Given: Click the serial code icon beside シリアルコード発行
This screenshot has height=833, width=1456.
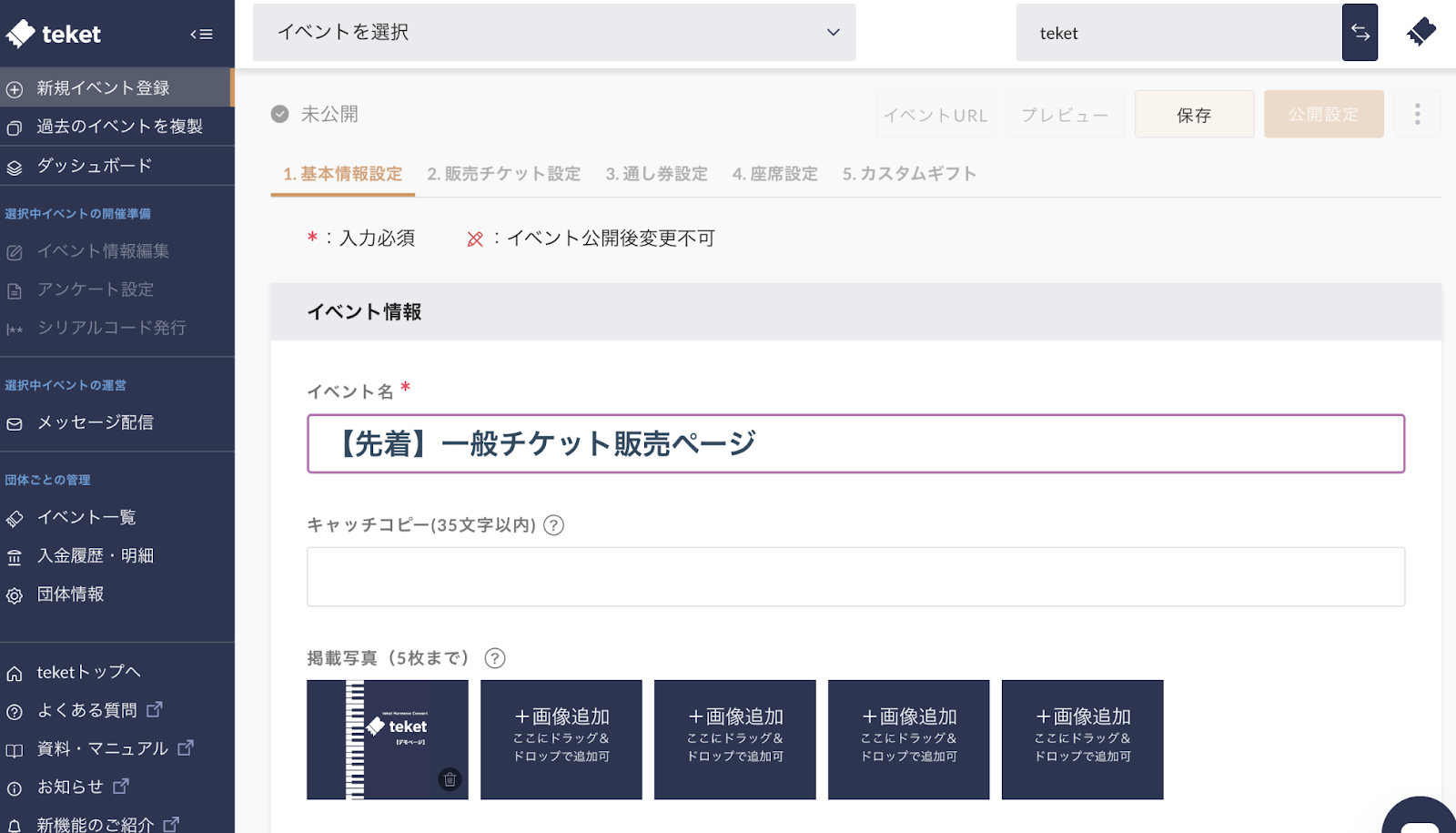Looking at the screenshot, I should (x=15, y=329).
